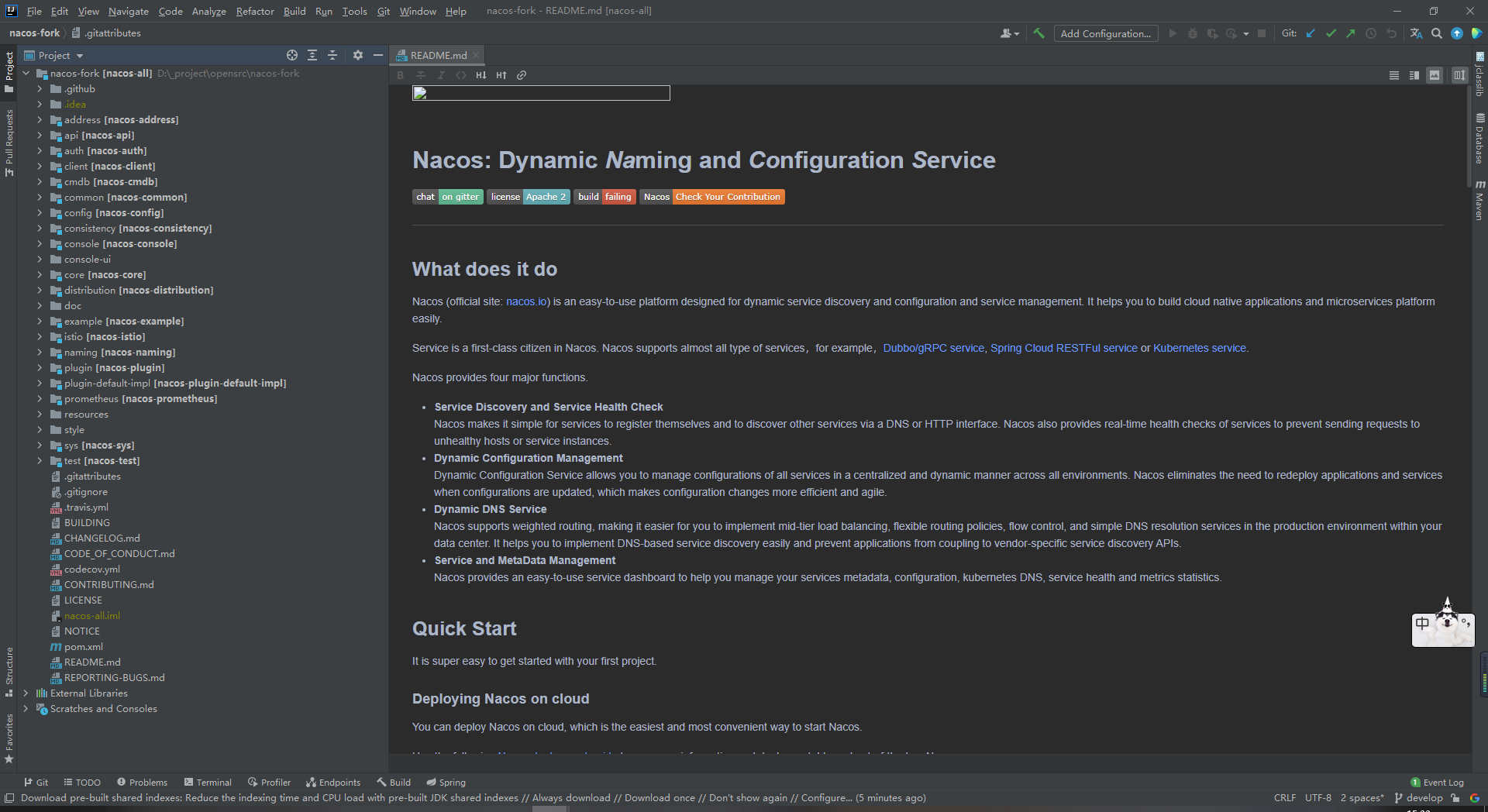The image size is (1488, 812).
Task: Open the Git menu
Action: point(383,11)
